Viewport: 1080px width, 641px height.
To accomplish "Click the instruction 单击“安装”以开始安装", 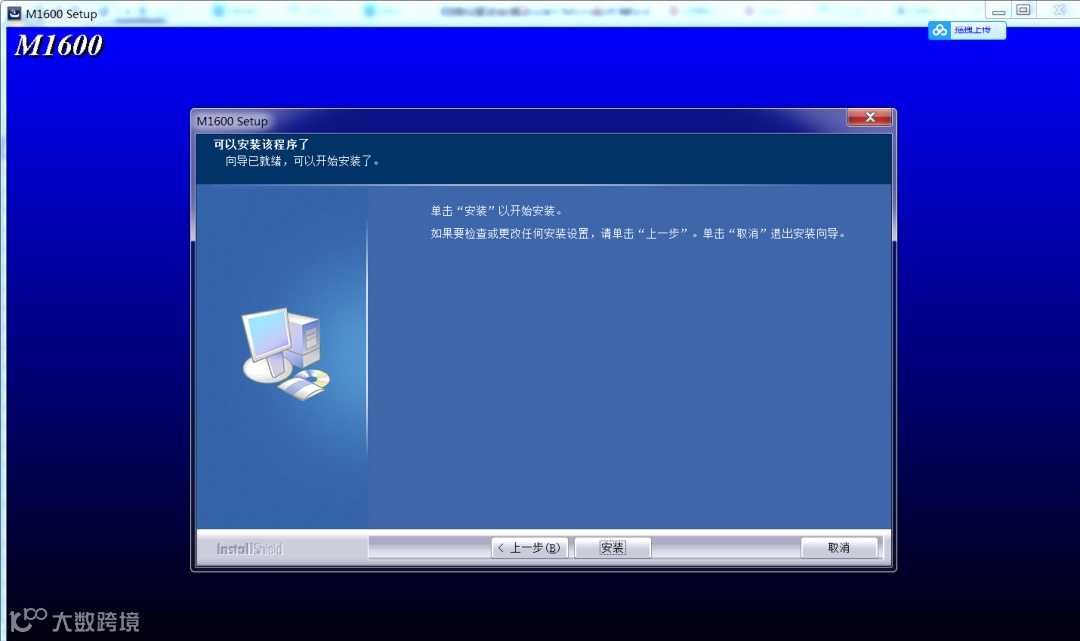I will click(496, 211).
